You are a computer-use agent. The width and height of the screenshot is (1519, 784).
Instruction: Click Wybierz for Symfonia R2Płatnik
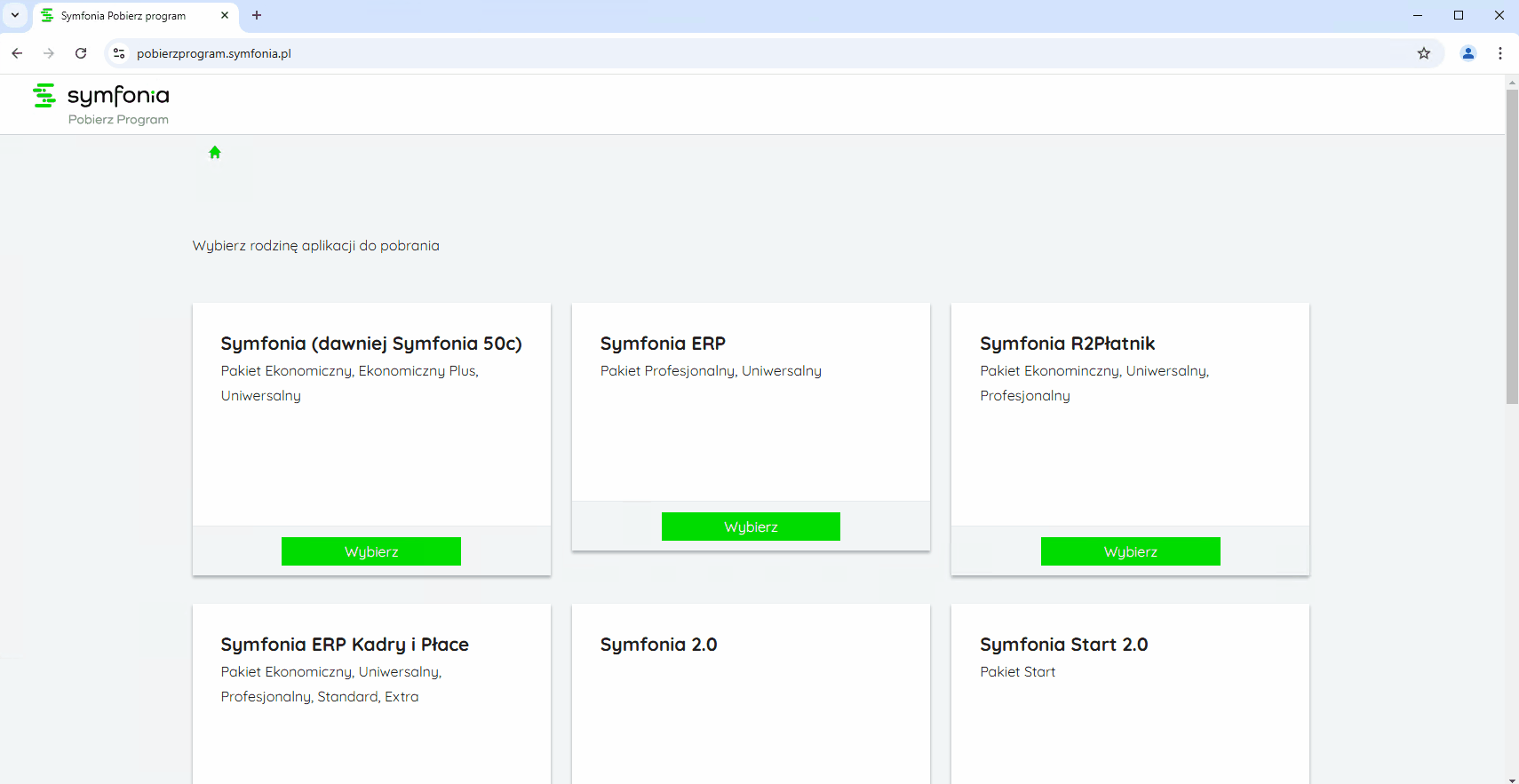pyautogui.click(x=1131, y=551)
